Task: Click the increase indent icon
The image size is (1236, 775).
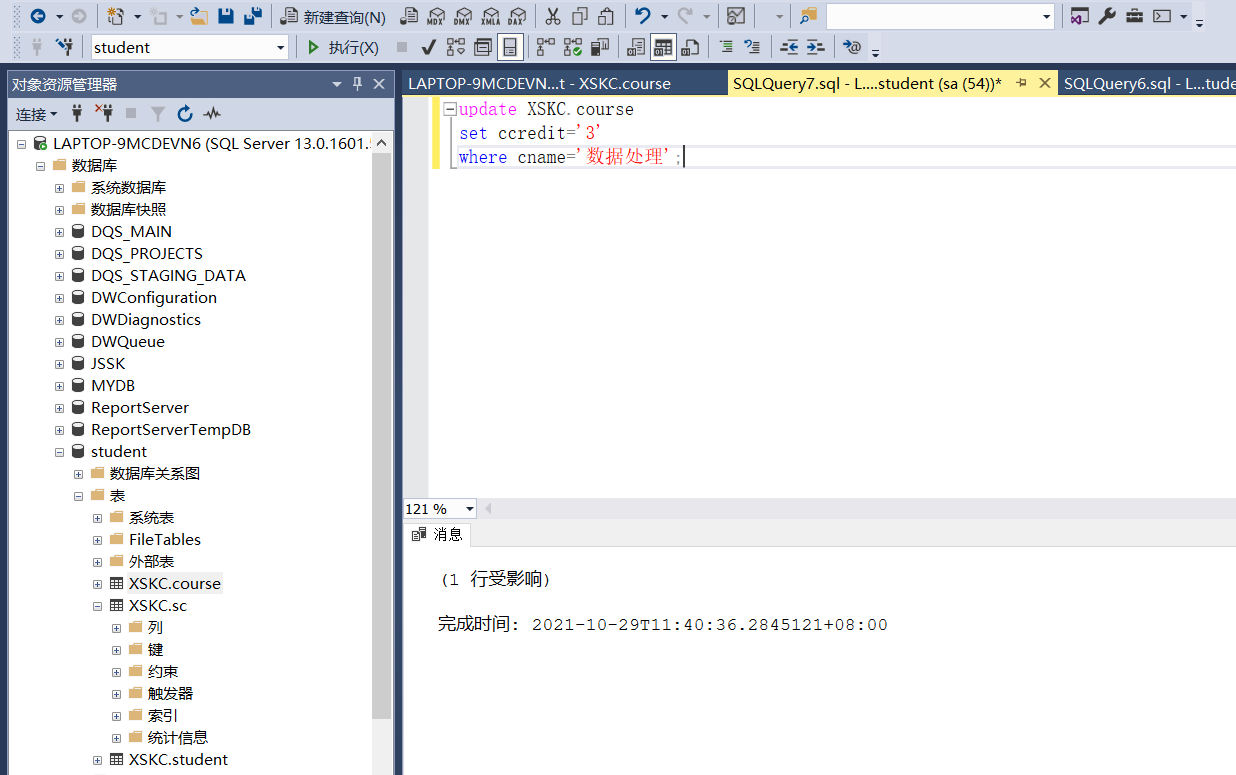Action: pos(816,47)
